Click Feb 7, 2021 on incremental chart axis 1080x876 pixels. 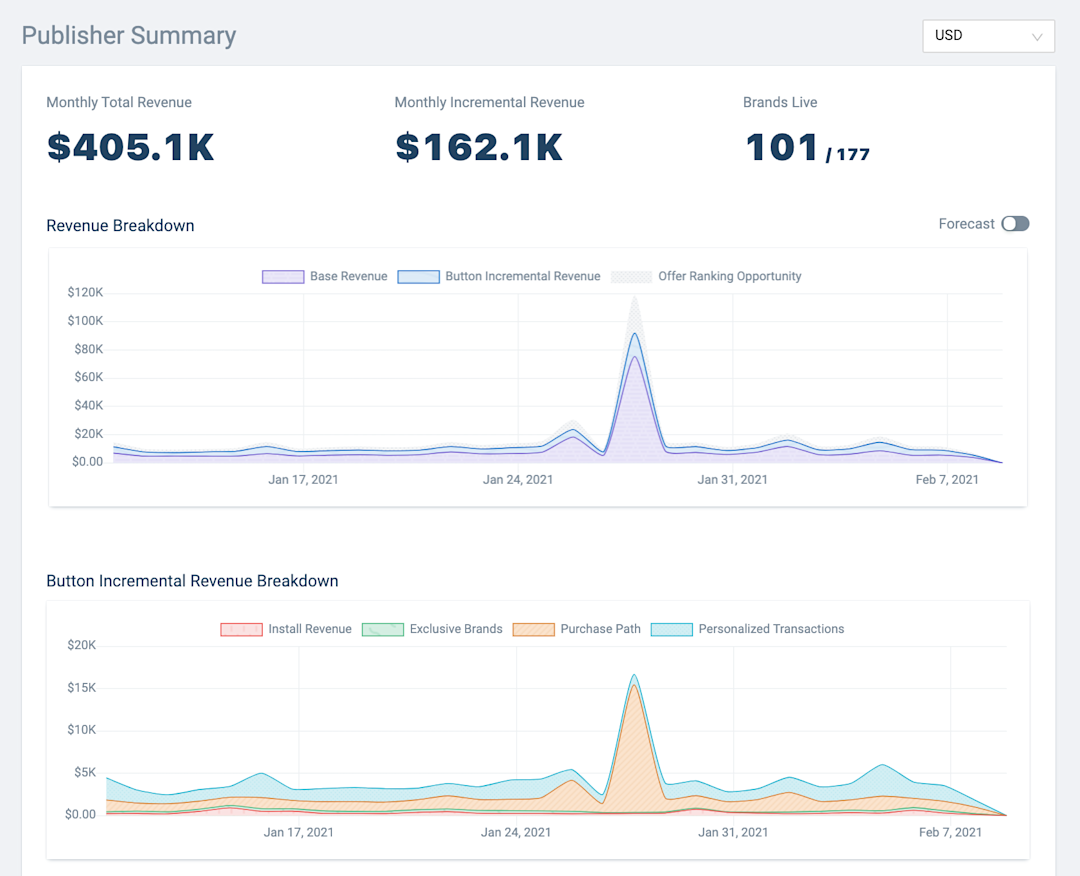tap(951, 833)
